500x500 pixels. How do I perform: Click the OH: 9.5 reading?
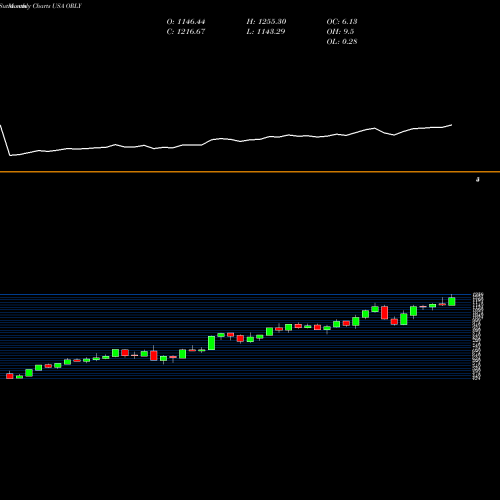(x=340, y=32)
